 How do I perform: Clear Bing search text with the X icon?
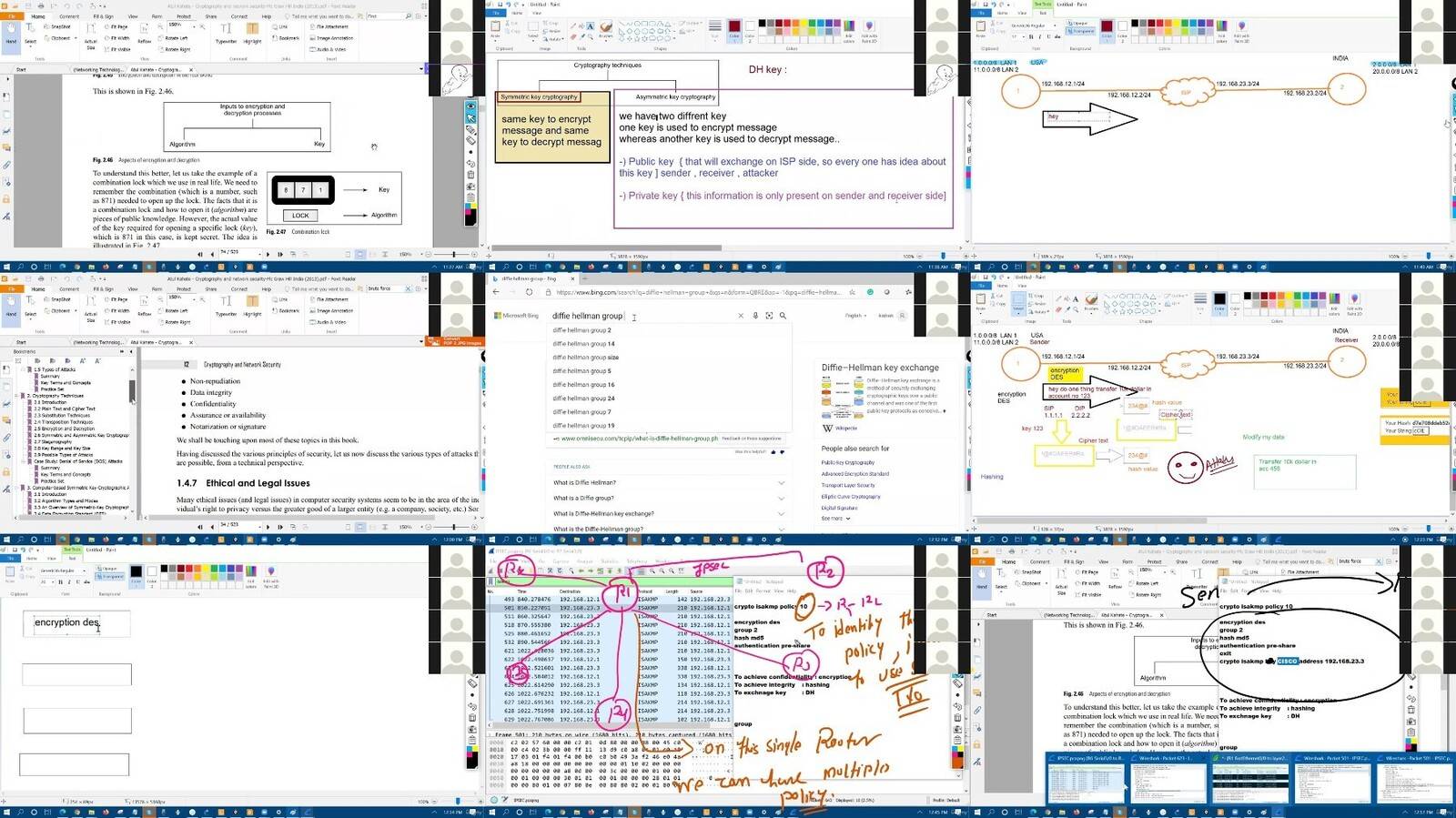[x=741, y=316]
